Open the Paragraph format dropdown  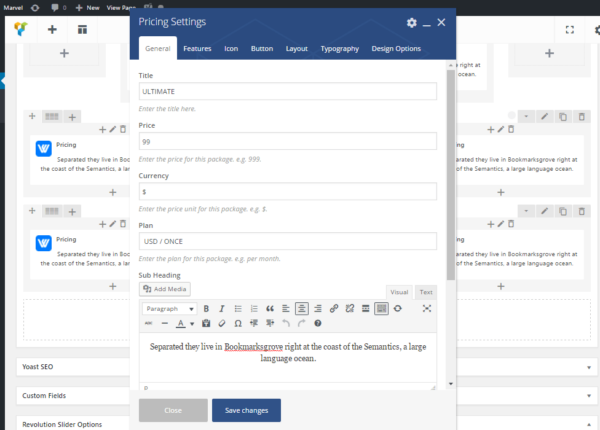169,309
